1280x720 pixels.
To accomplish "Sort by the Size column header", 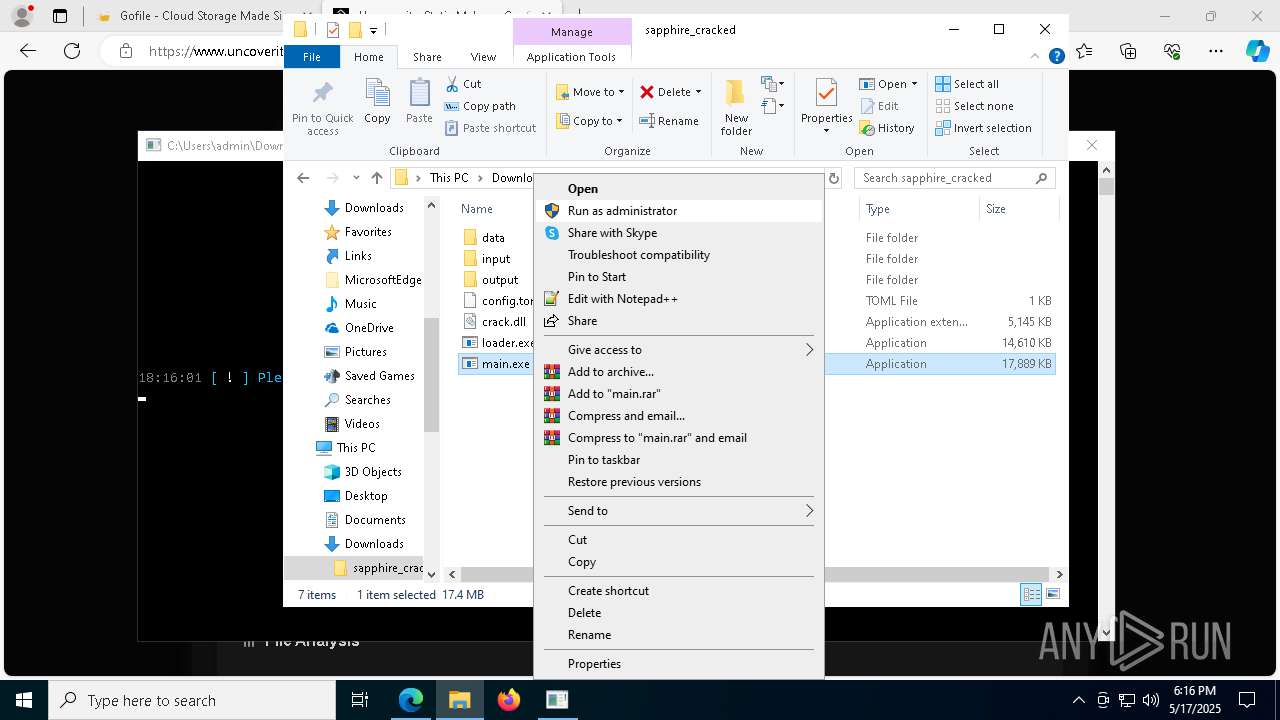I will click(x=1018, y=209).
